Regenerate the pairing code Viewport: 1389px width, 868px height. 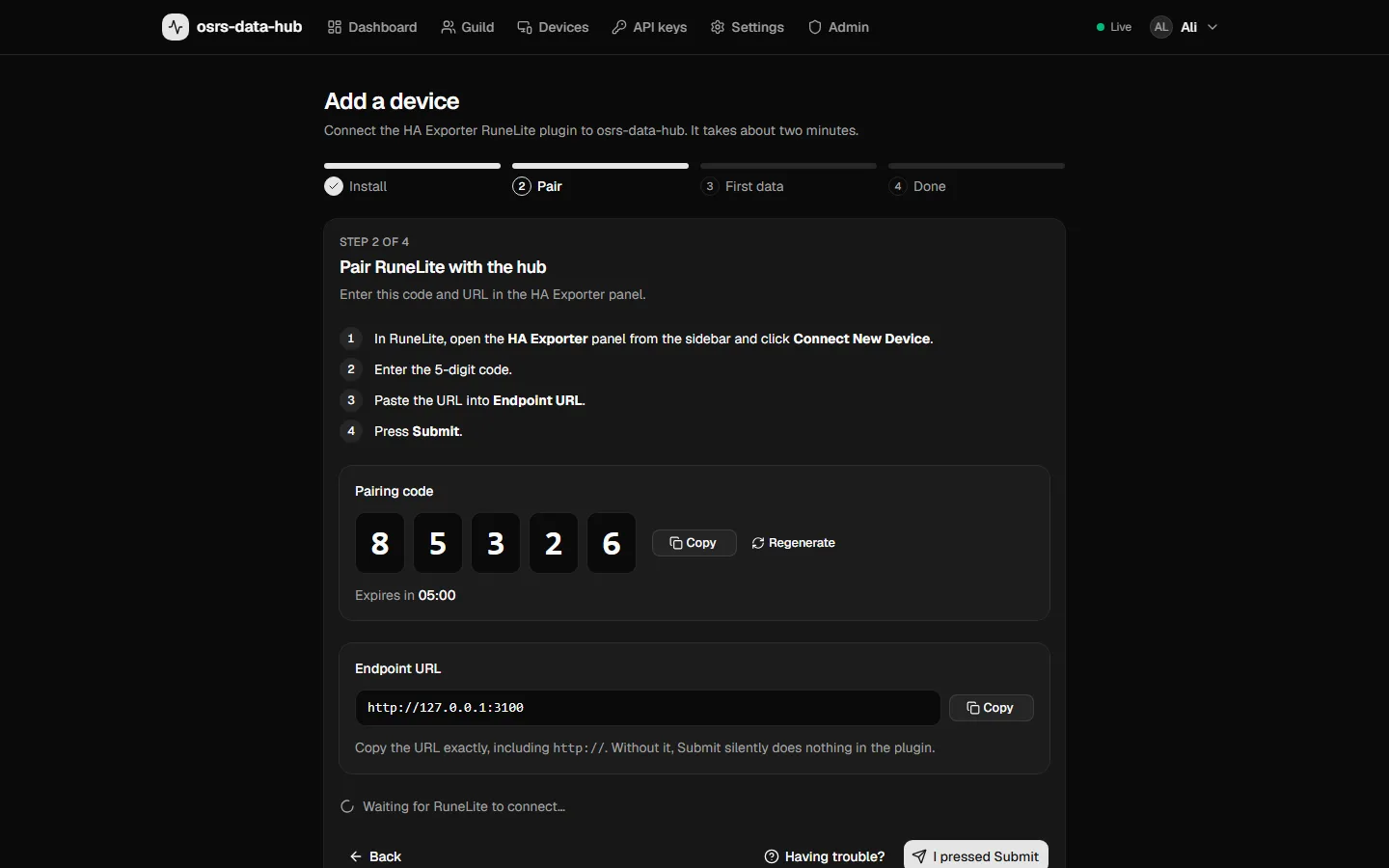pos(793,543)
